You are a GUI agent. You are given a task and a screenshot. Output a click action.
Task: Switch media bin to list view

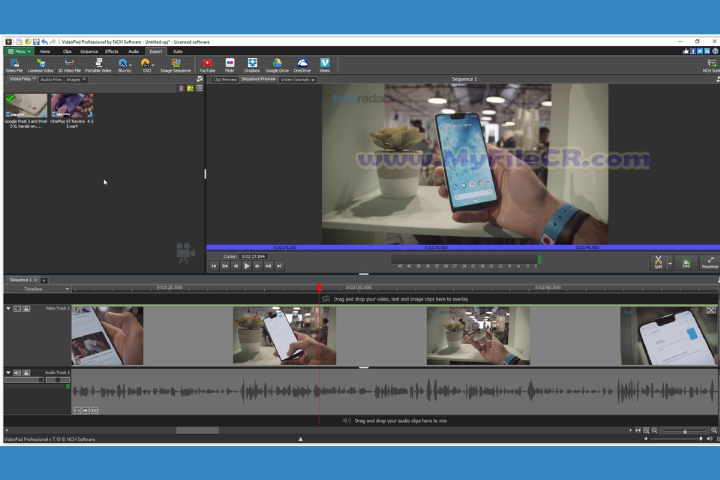click(x=199, y=88)
